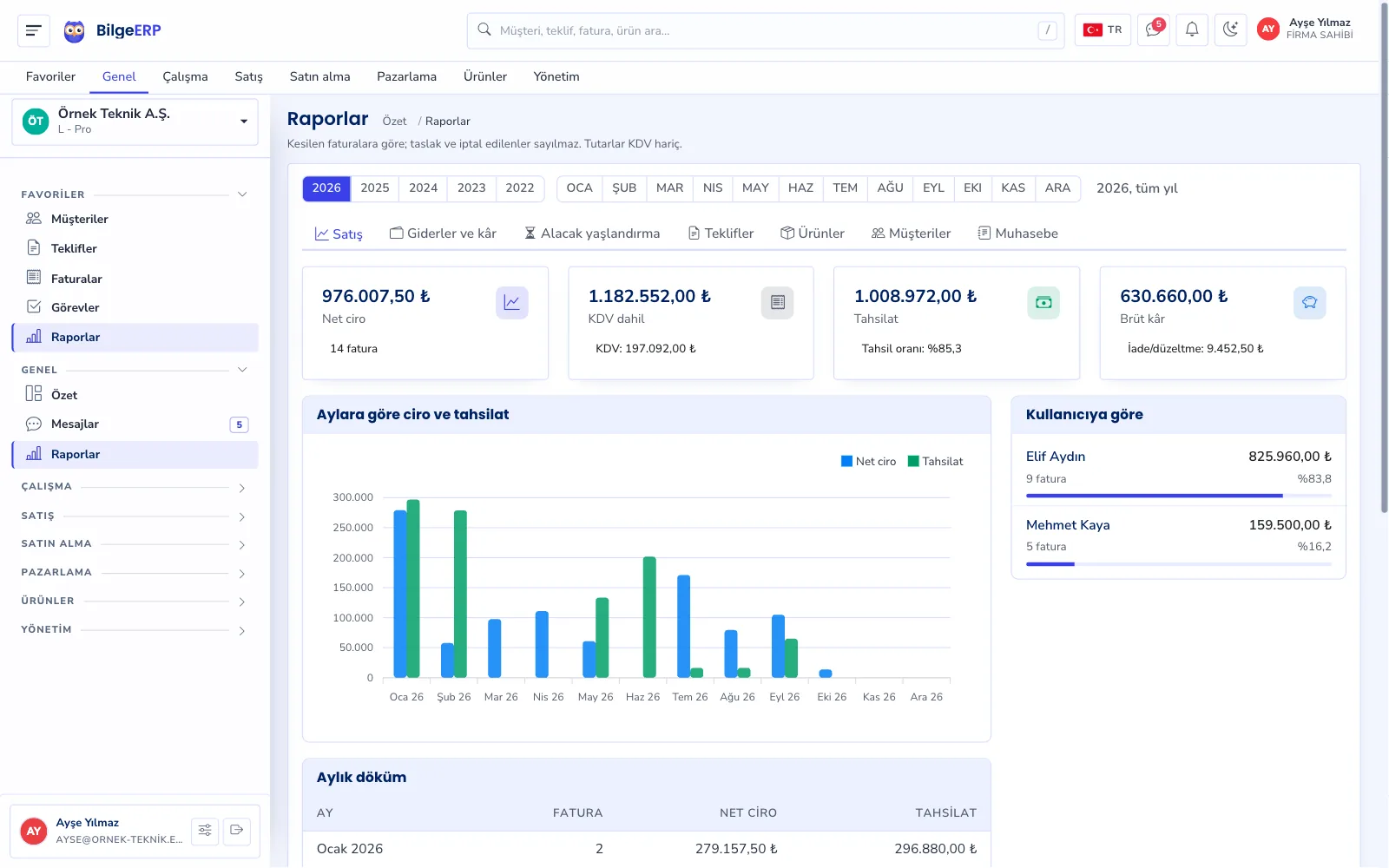
Task: Open Ayşe Yılmaz profile menu at top
Action: (x=1305, y=30)
